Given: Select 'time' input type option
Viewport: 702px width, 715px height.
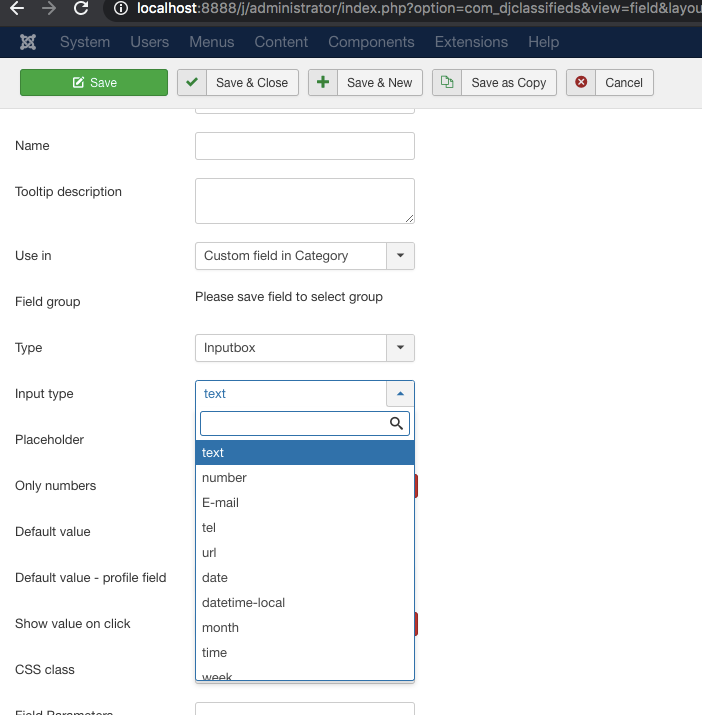Looking at the screenshot, I should pos(305,653).
